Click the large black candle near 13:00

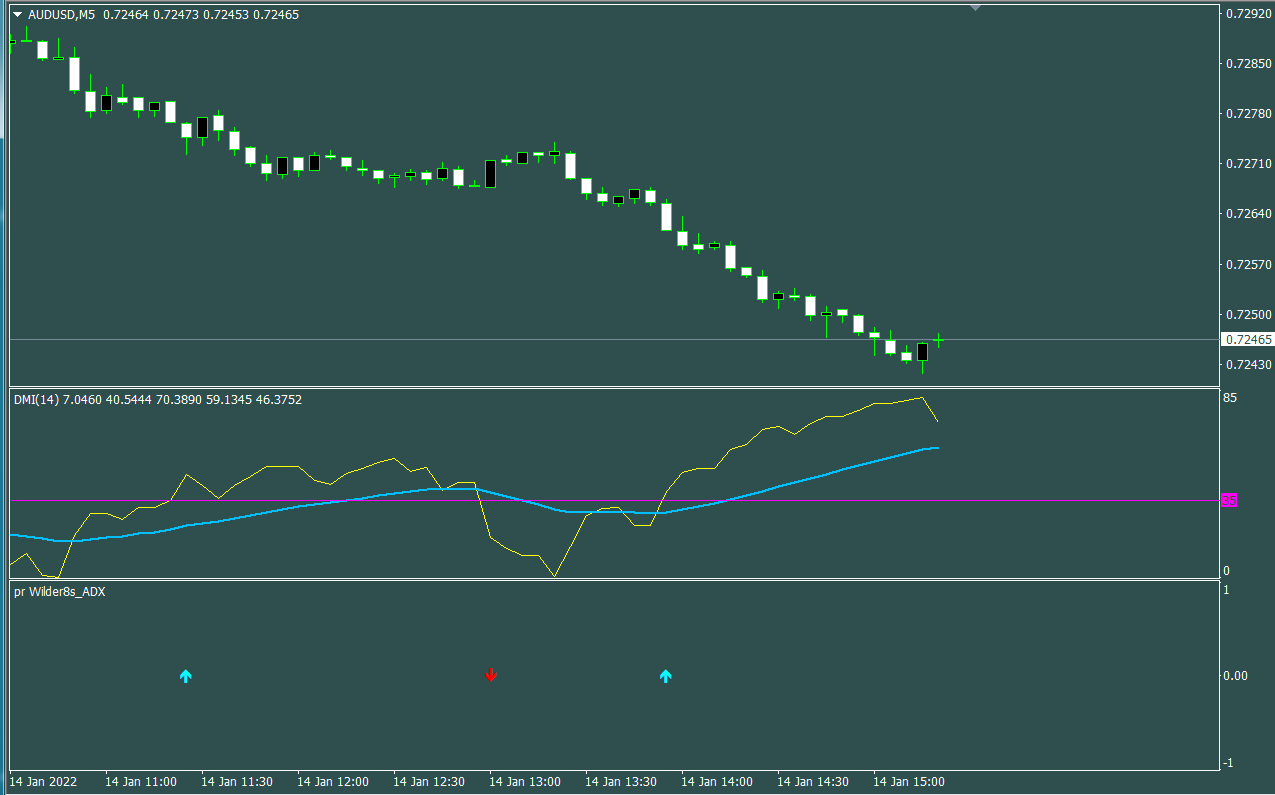pos(491,174)
